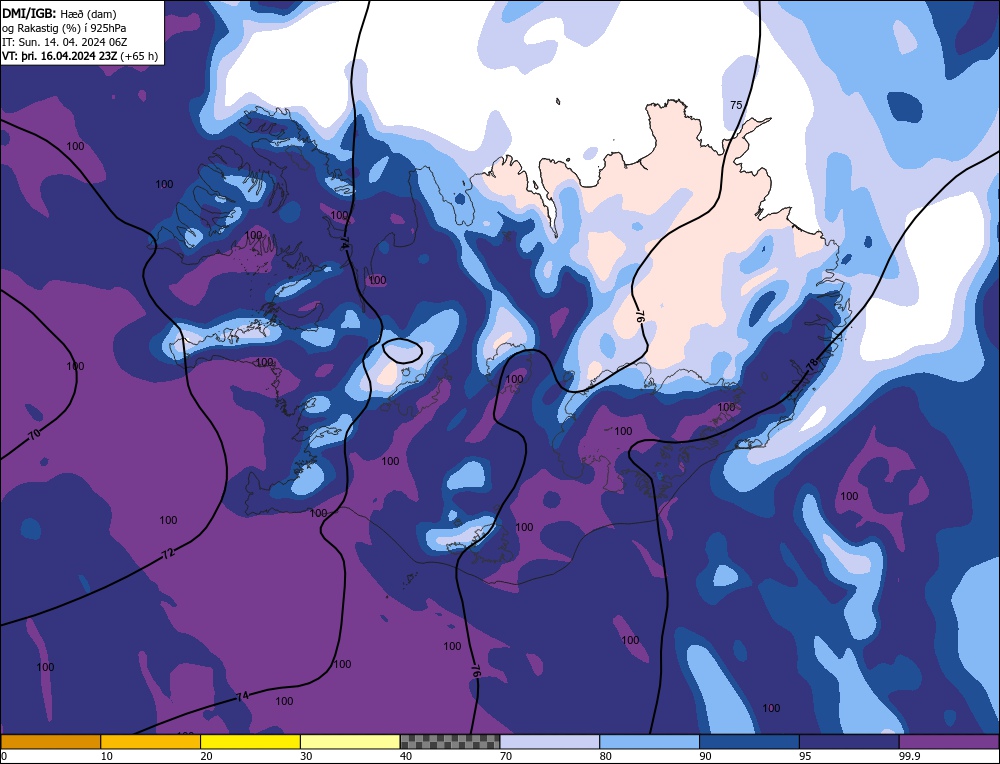The image size is (1000, 764).
Task: Pick the light blue 80–90 legend swatch
Action: [x=650, y=741]
